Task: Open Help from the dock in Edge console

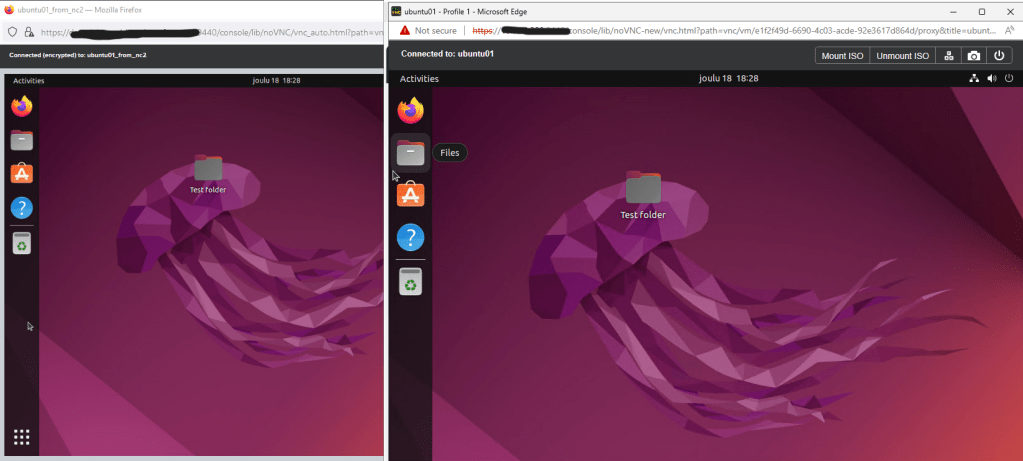Action: click(410, 237)
